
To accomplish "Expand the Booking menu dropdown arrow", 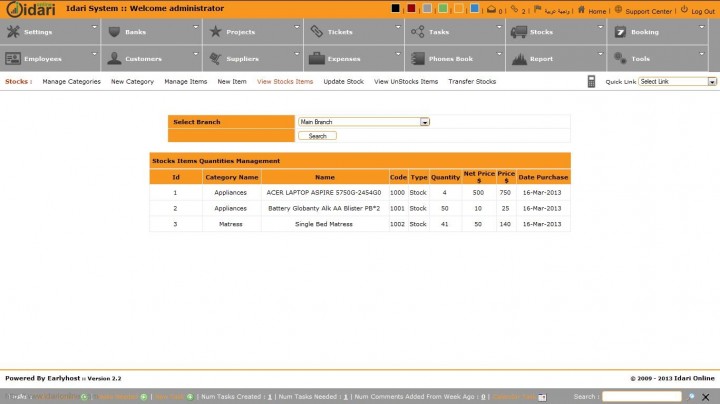I will 702,27.
